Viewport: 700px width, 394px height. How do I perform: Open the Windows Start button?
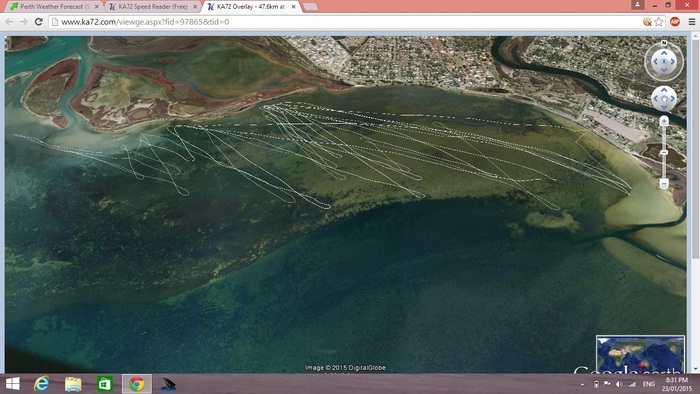pos(12,384)
